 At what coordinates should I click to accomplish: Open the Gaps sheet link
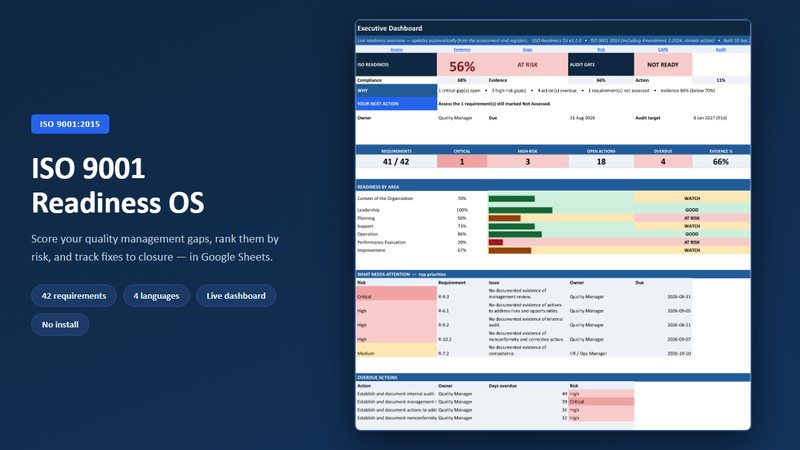pyautogui.click(x=528, y=49)
